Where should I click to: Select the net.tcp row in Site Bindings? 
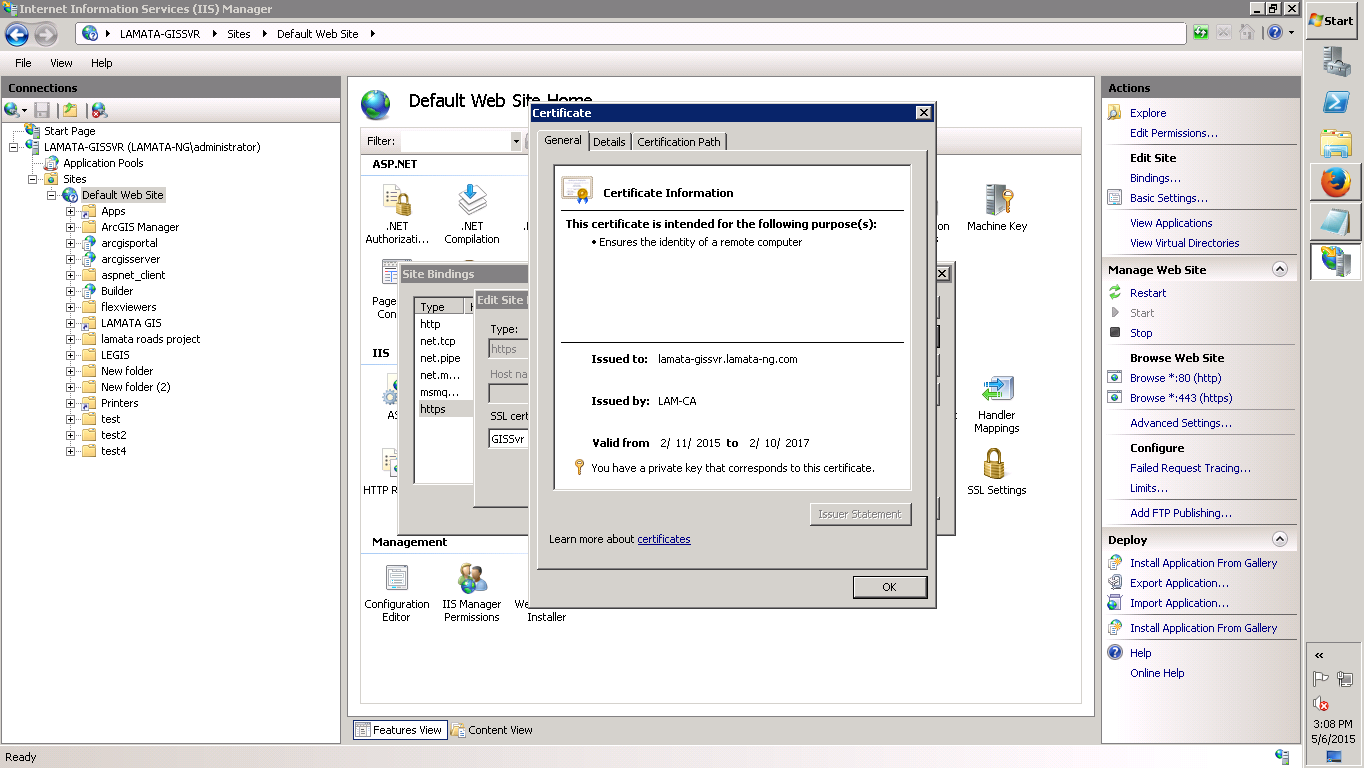[x=444, y=341]
